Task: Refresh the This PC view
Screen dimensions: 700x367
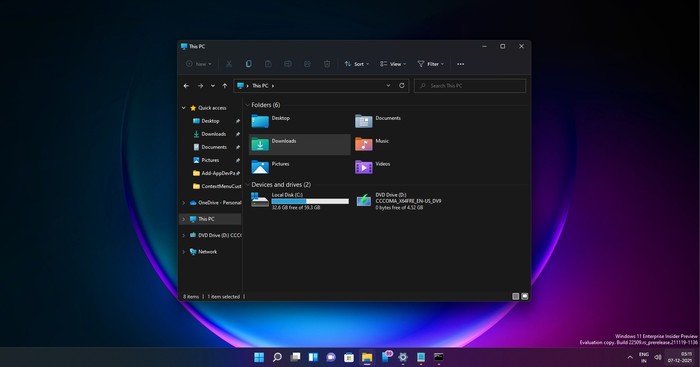Action: (x=401, y=85)
